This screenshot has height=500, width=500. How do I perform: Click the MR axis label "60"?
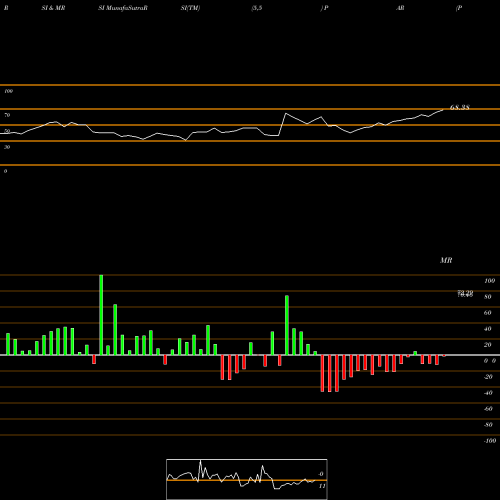point(488,313)
